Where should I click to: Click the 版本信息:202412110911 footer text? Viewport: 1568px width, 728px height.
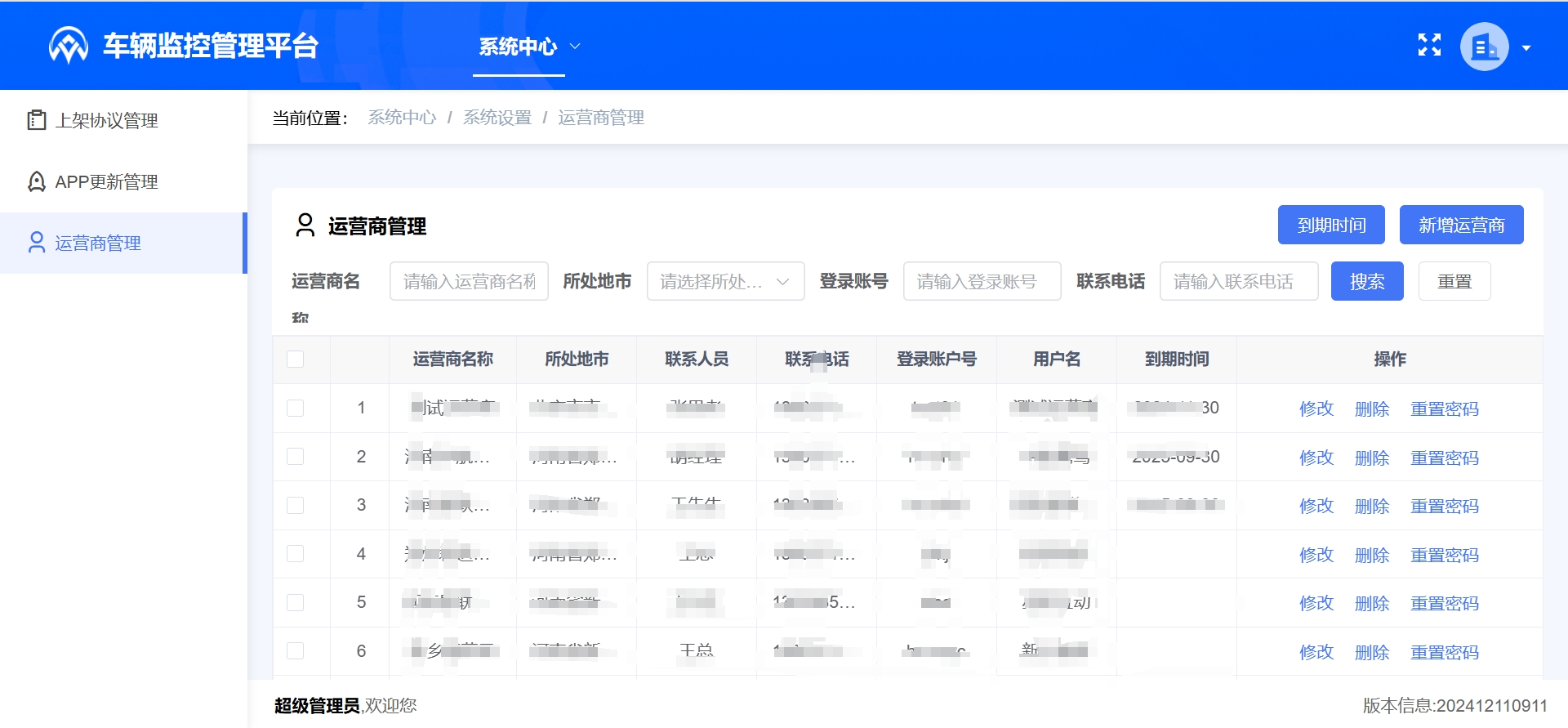click(1455, 705)
